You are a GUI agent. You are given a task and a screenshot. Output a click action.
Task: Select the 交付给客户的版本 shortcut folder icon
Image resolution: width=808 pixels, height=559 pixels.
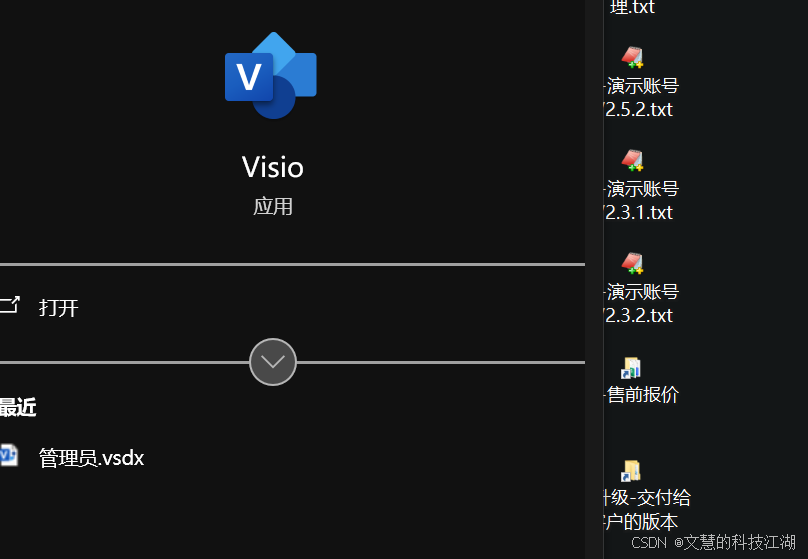pos(631,471)
